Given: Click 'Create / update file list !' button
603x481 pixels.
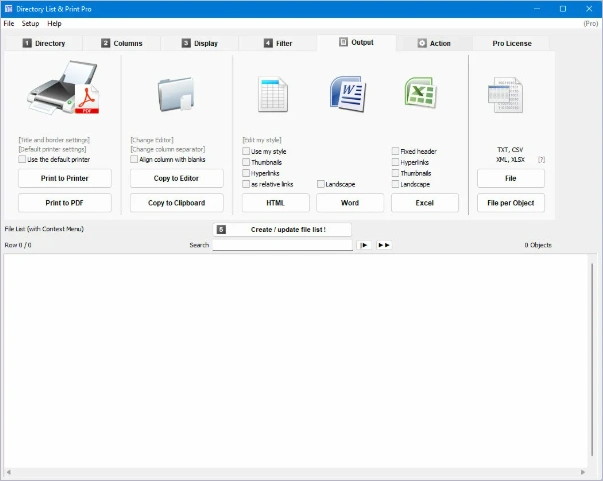Looking at the screenshot, I should click(x=284, y=229).
